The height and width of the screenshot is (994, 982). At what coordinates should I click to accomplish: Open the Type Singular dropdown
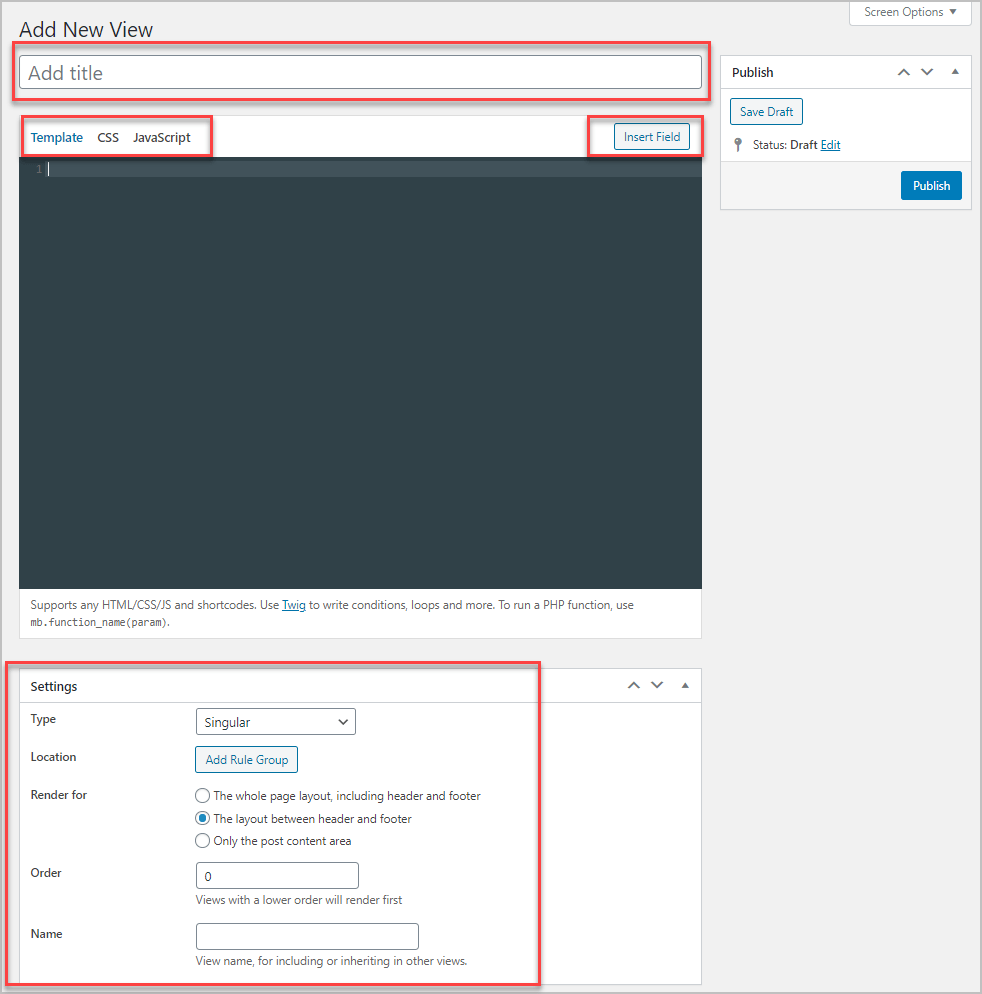point(276,722)
